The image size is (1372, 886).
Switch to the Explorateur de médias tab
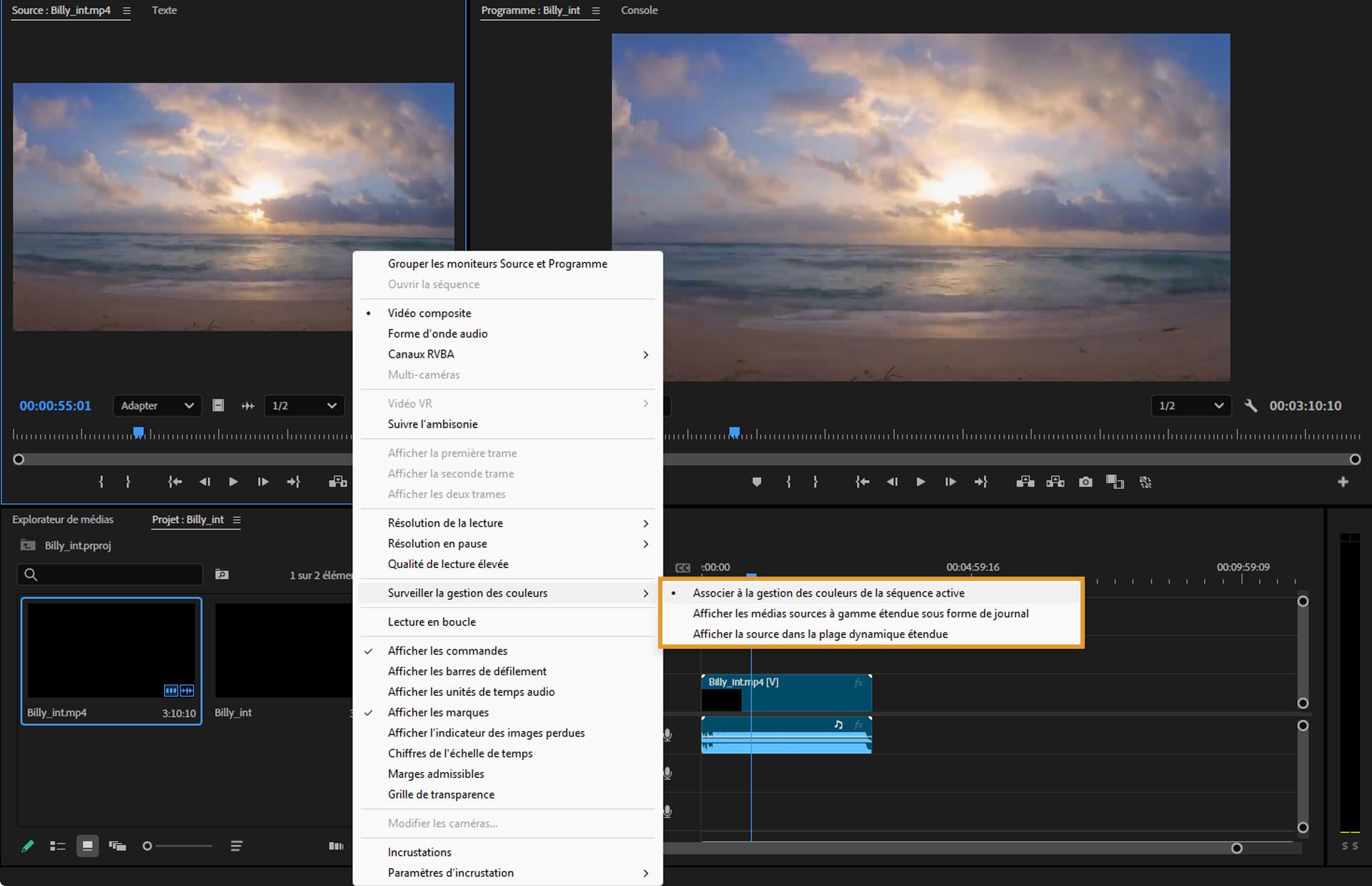point(63,519)
